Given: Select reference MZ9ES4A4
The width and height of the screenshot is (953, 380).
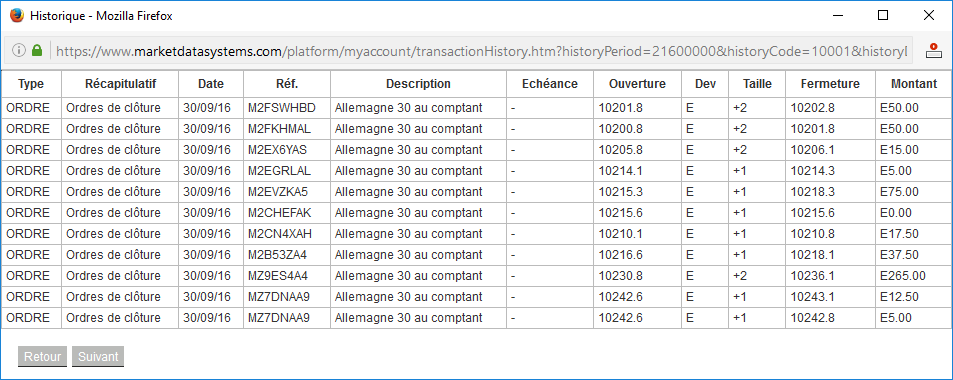Looking at the screenshot, I should 278,276.
